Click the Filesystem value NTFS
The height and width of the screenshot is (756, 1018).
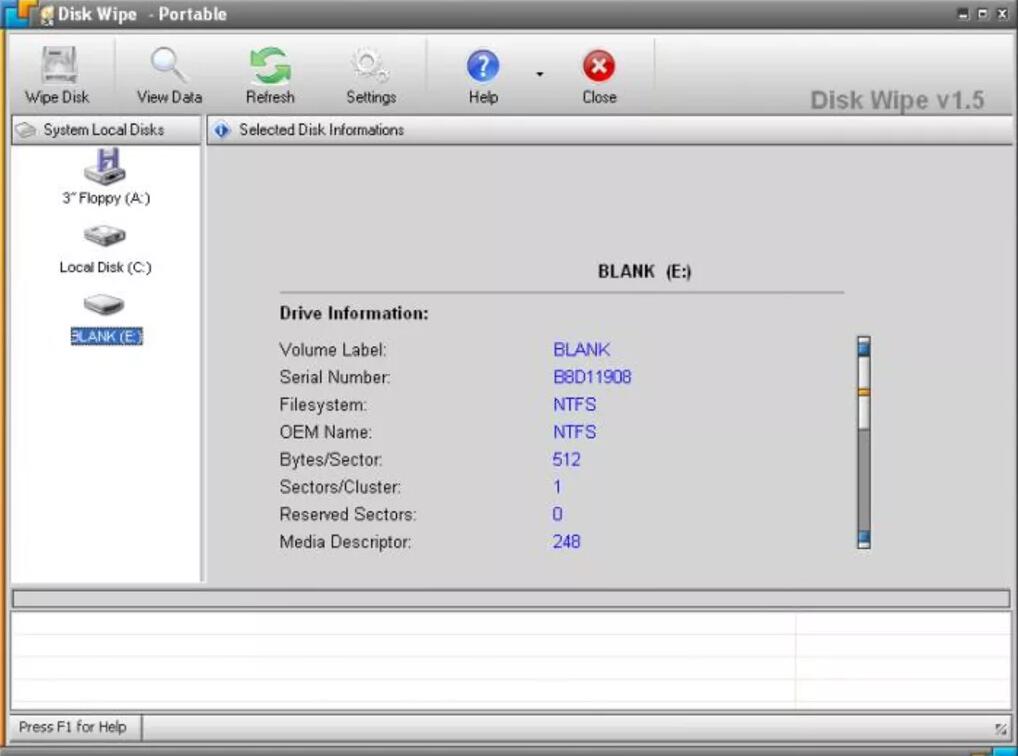(575, 405)
